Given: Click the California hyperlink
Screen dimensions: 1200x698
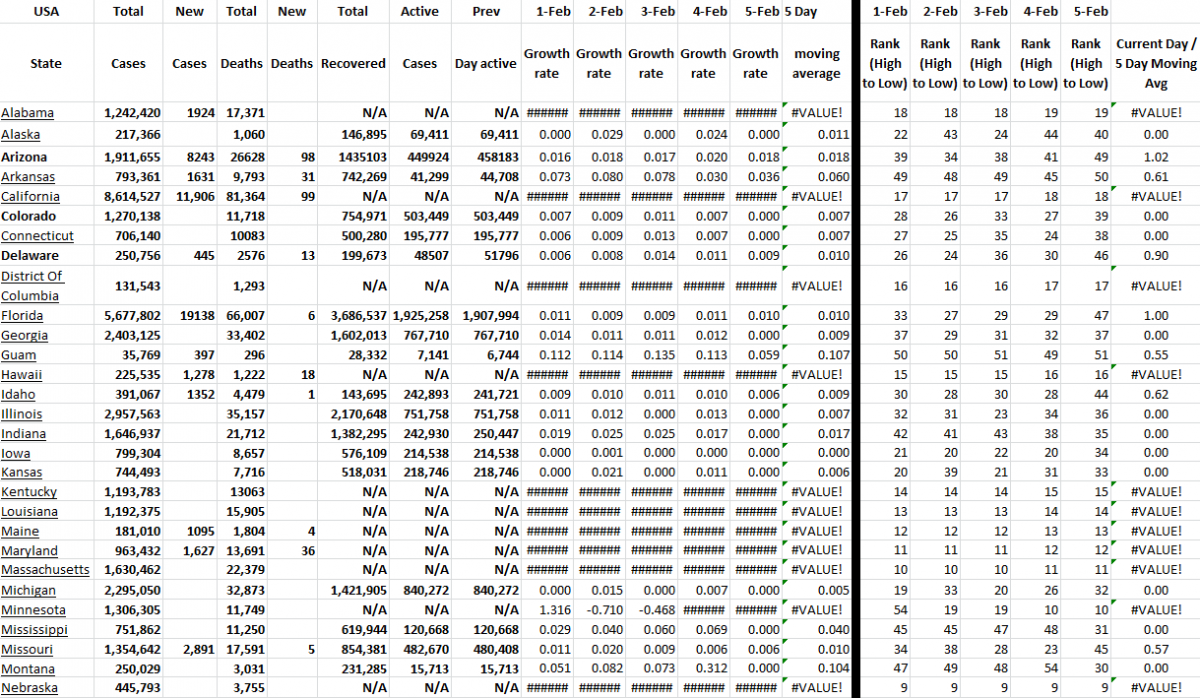Looking at the screenshot, I should pyautogui.click(x=30, y=197).
